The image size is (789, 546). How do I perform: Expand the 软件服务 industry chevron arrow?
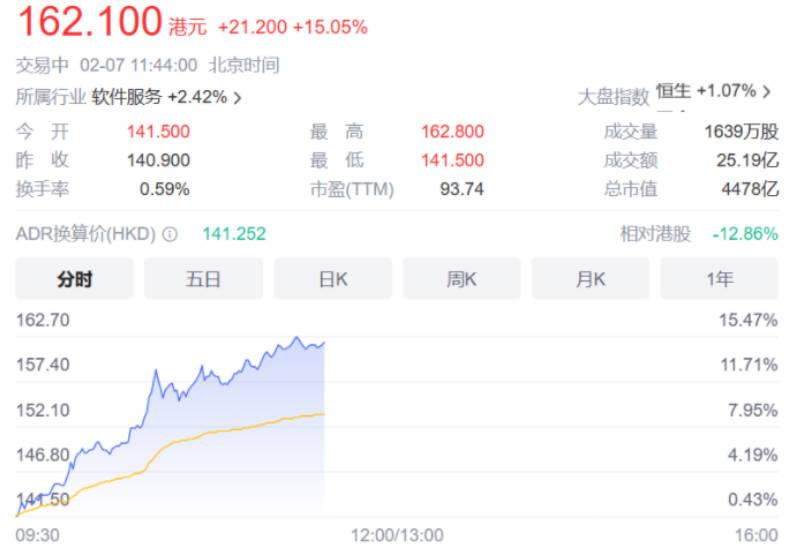coord(237,98)
